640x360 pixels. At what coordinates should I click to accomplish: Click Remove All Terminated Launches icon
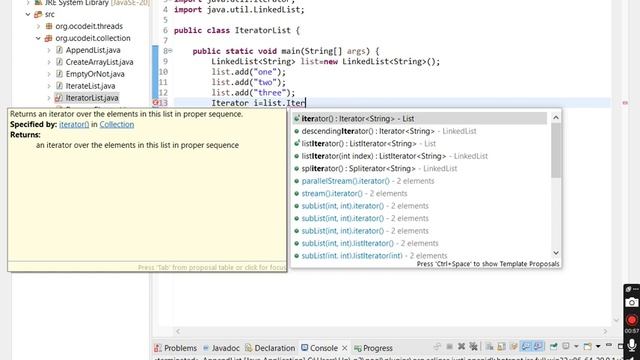point(473,346)
